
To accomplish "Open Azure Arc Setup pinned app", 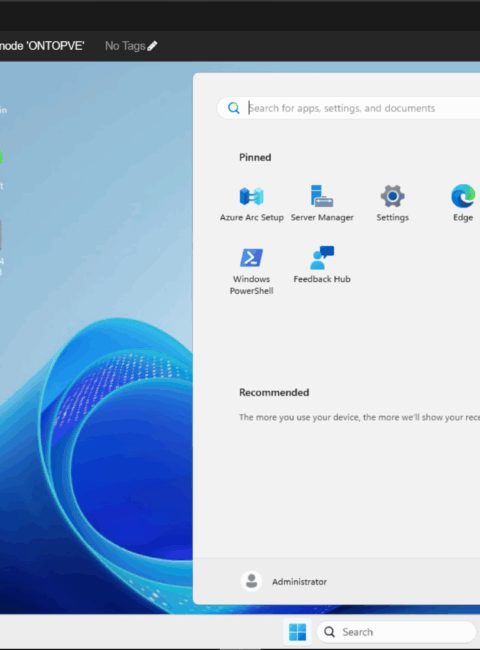I will point(252,204).
